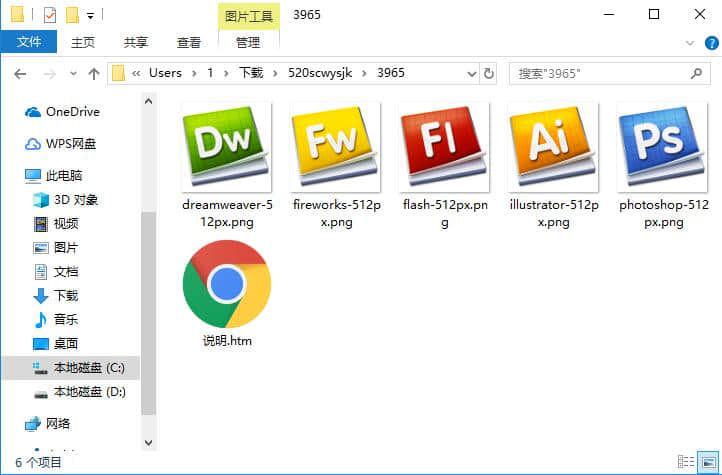Select the 说明.htm Chrome icon
Screen dimensions: 722x475
click(x=227, y=284)
